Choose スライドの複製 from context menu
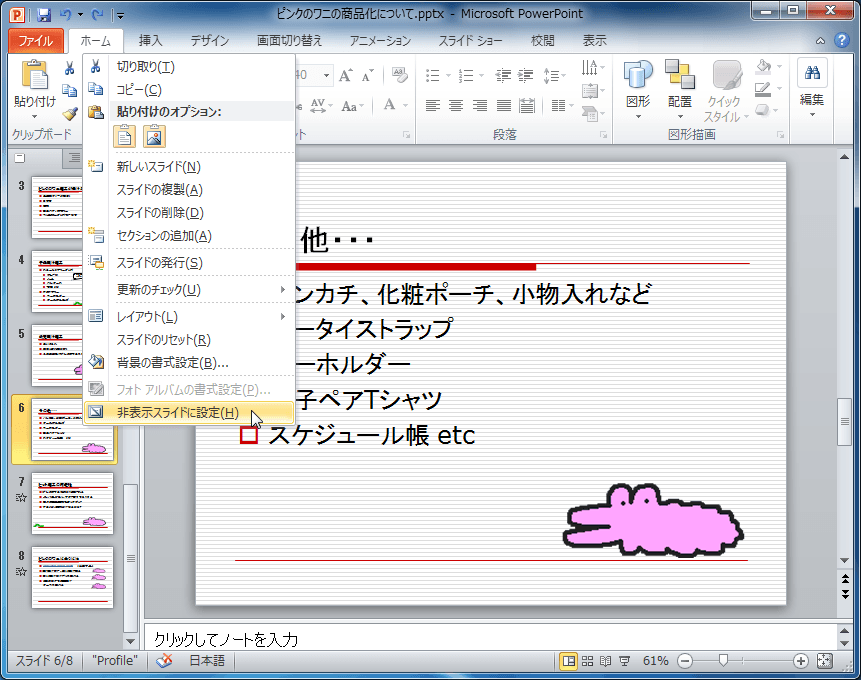 189,190
